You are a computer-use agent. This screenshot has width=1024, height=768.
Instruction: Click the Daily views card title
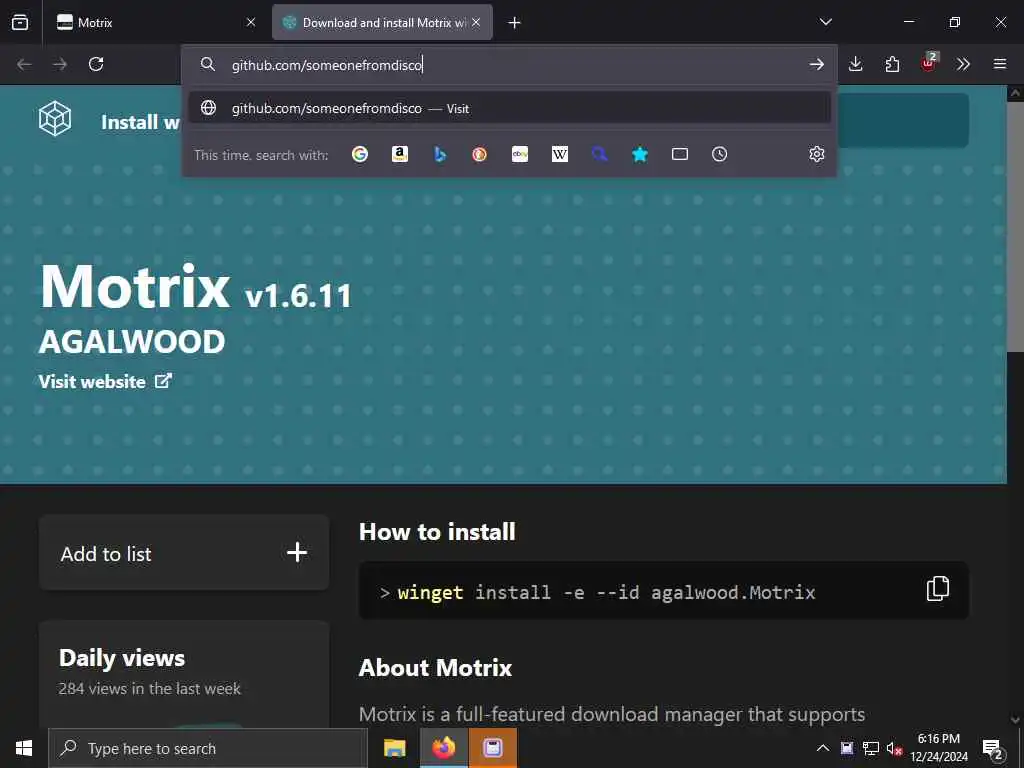tap(122, 658)
